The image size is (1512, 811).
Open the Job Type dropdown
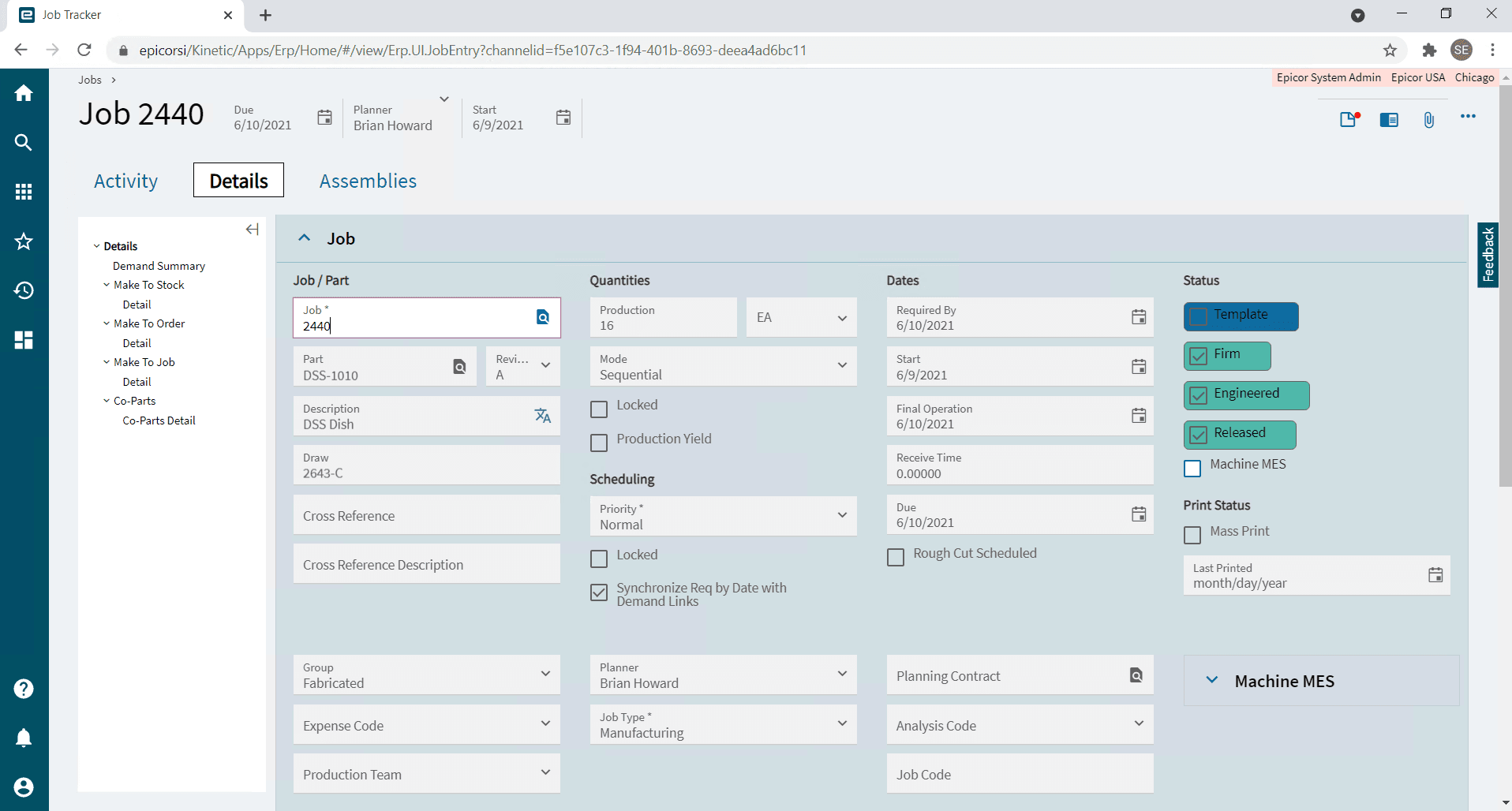[x=841, y=723]
